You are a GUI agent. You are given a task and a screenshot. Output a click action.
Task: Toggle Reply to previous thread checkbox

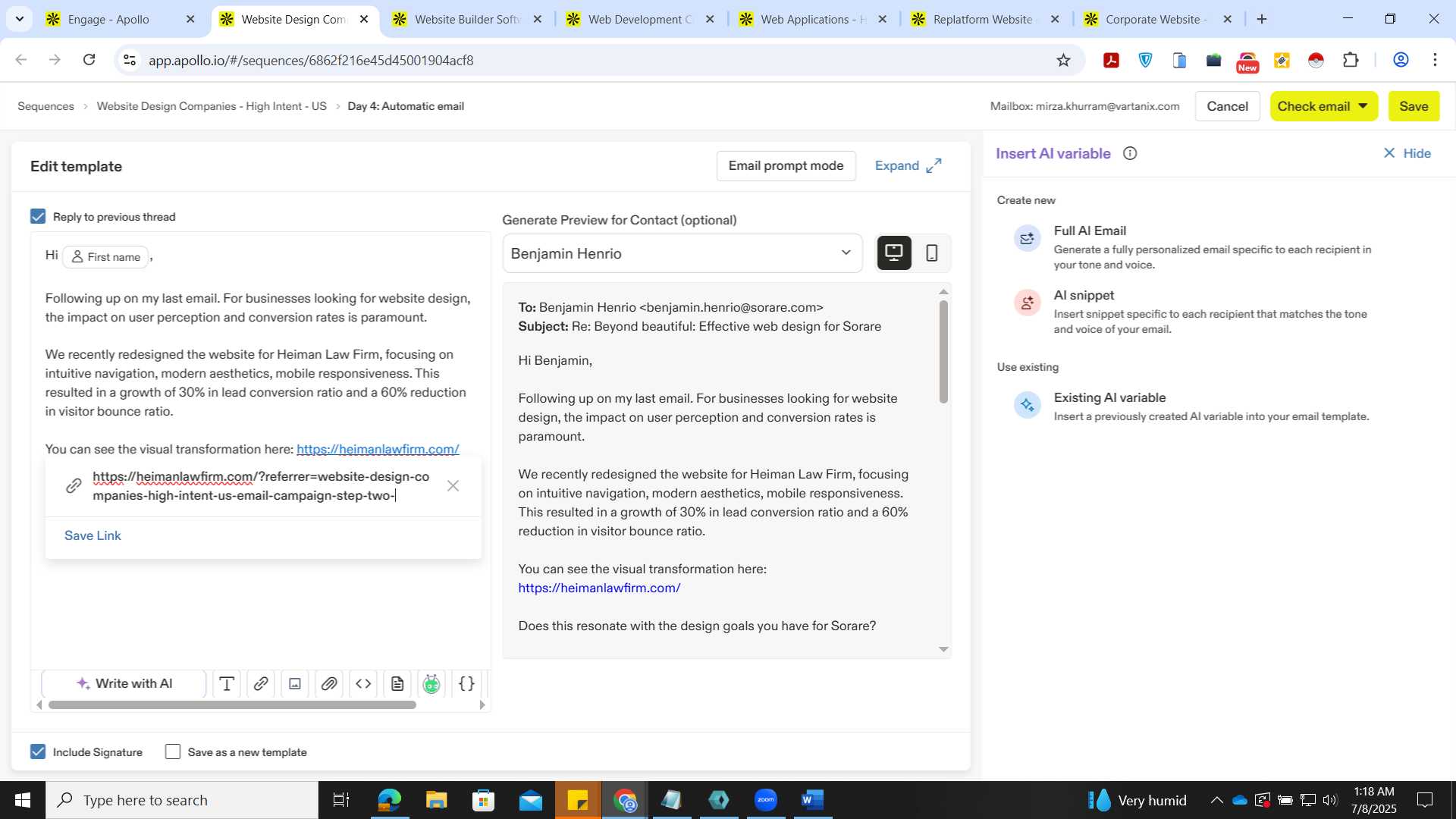38,217
